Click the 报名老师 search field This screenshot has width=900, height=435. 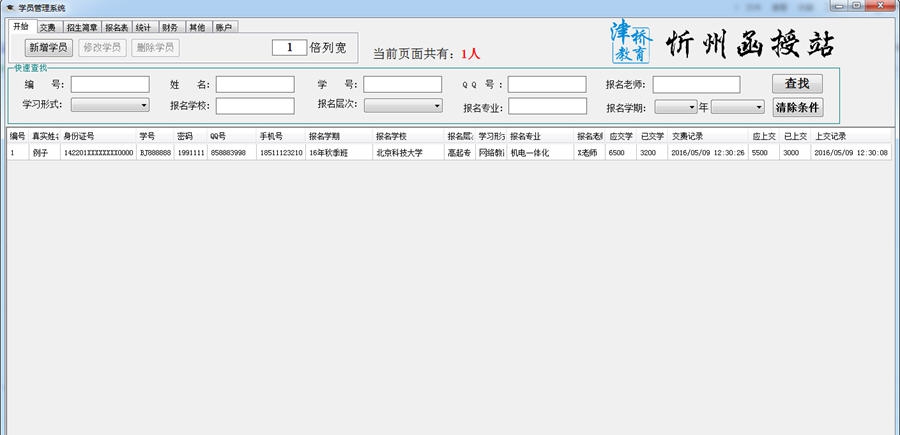click(x=696, y=84)
